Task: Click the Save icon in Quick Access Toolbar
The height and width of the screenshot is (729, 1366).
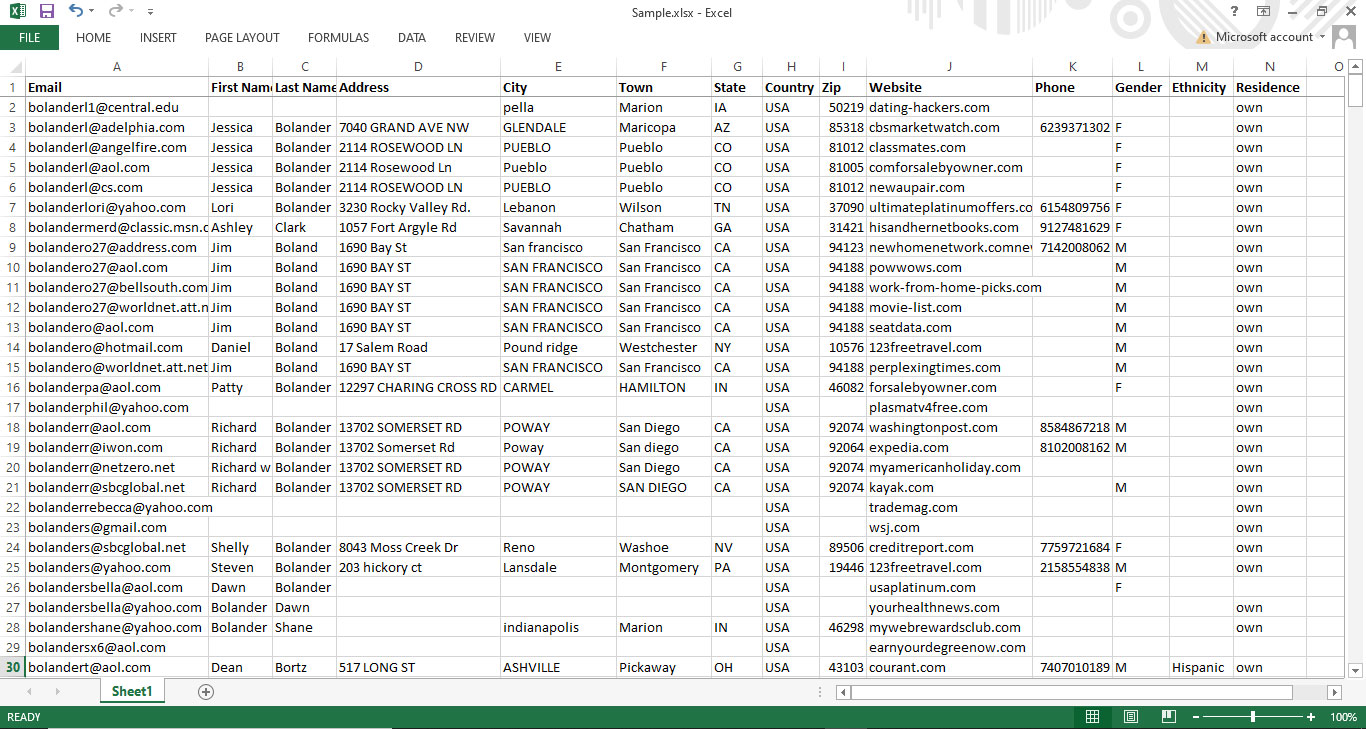Action: (x=46, y=11)
